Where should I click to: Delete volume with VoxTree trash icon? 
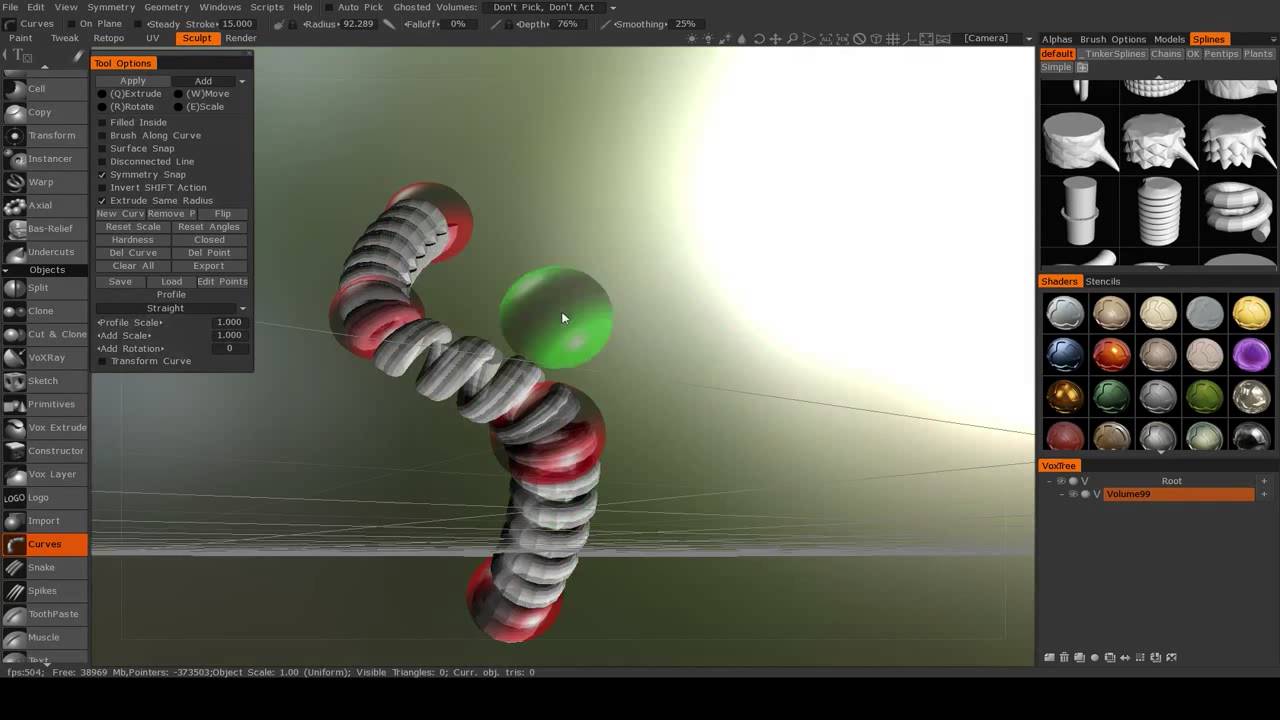[1064, 658]
